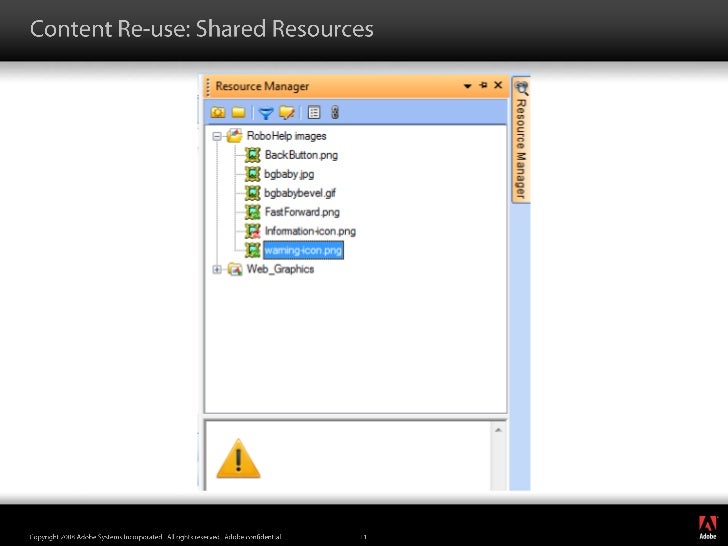This screenshot has width=728, height=546.
Task: Click the image icon beside bgbabybevel.gif
Action: coord(253,193)
